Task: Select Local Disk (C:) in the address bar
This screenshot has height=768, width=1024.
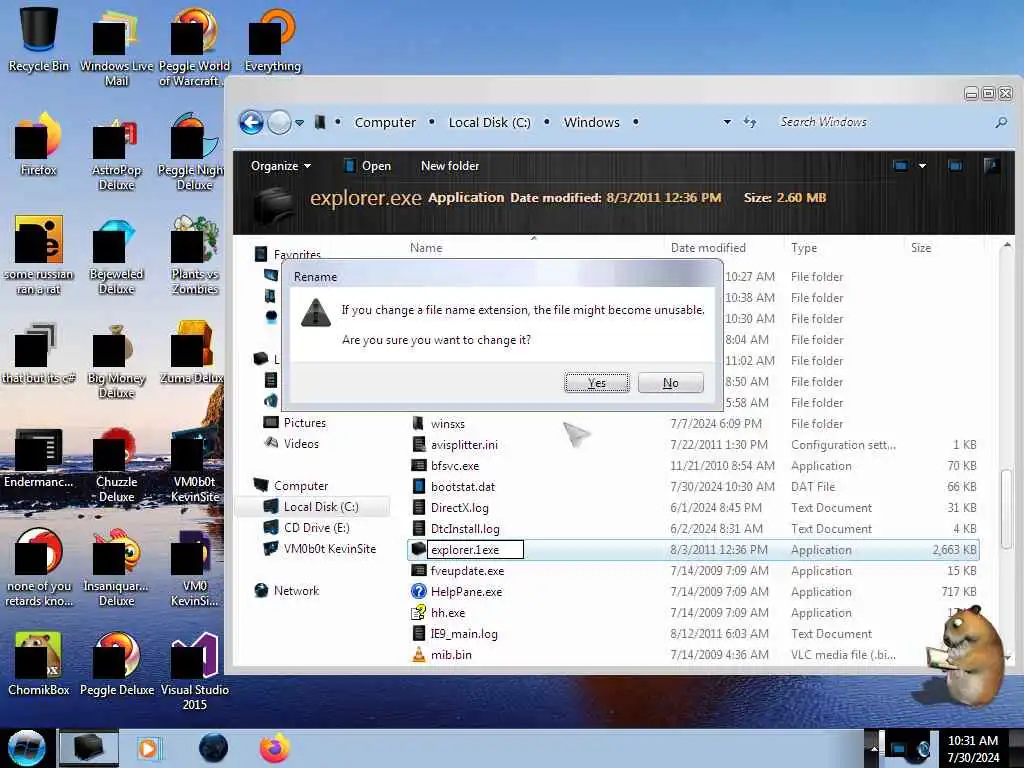Action: 489,122
